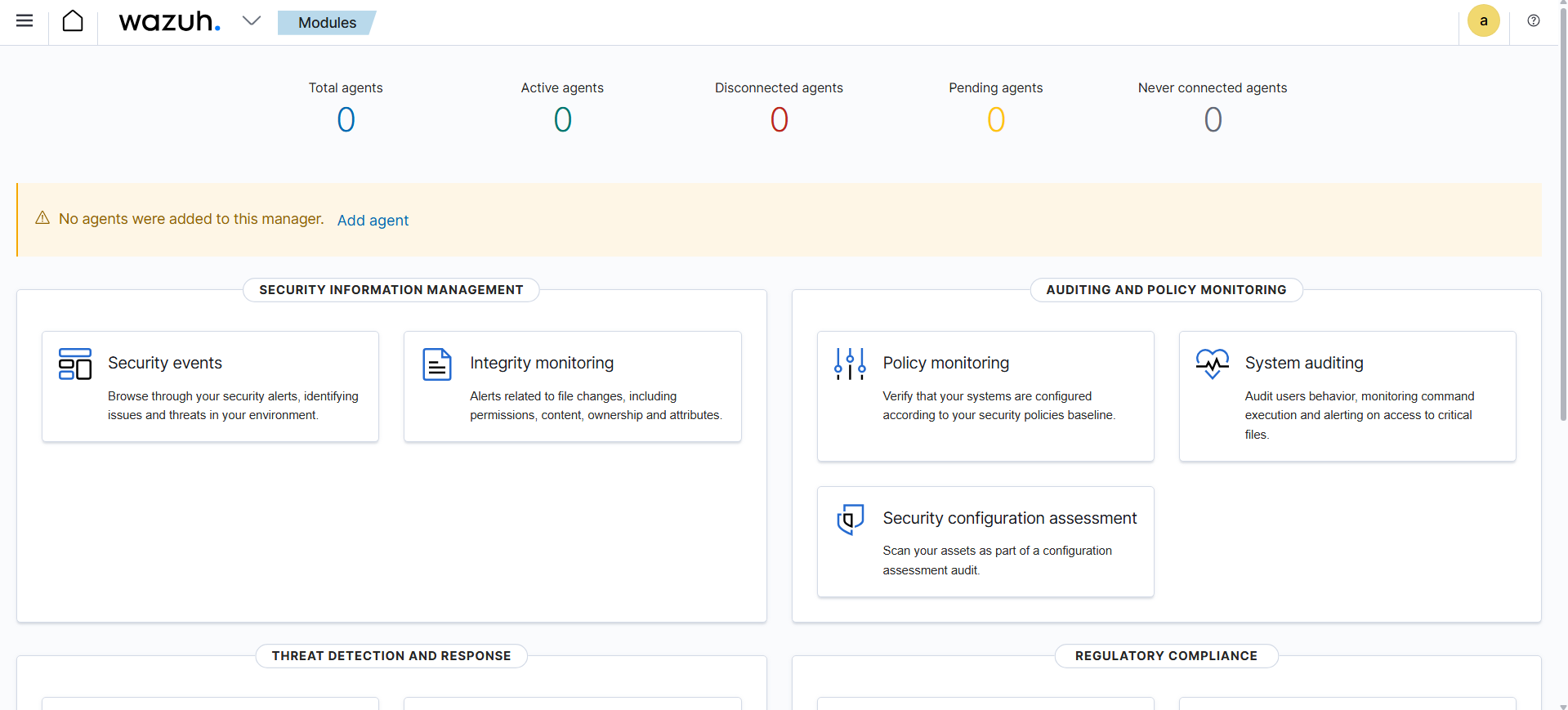Click the Regulatory Compliance heading
This screenshot has width=1568, height=710.
(1167, 656)
